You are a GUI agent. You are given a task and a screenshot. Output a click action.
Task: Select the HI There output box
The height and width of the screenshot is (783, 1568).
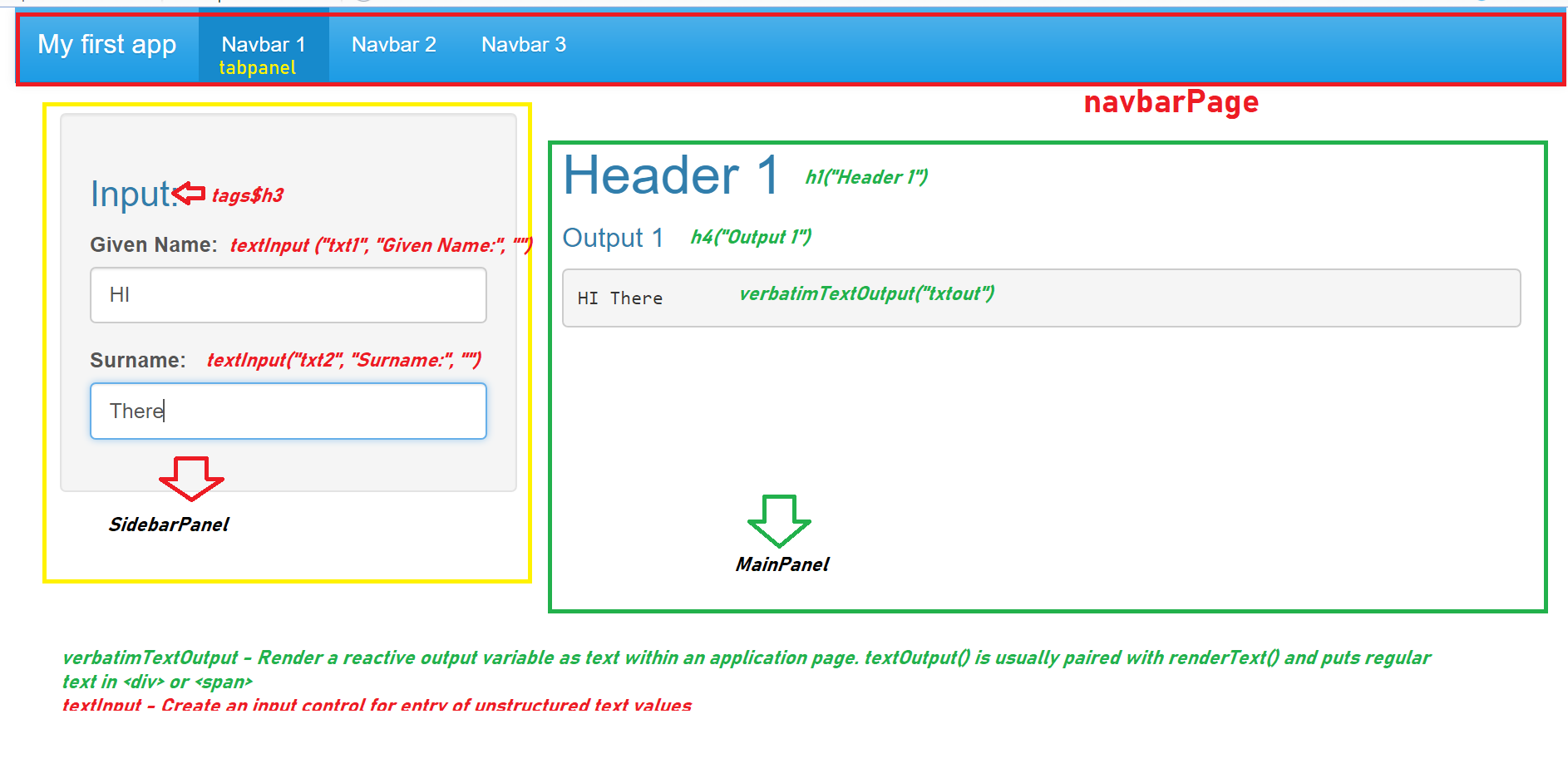(1041, 298)
